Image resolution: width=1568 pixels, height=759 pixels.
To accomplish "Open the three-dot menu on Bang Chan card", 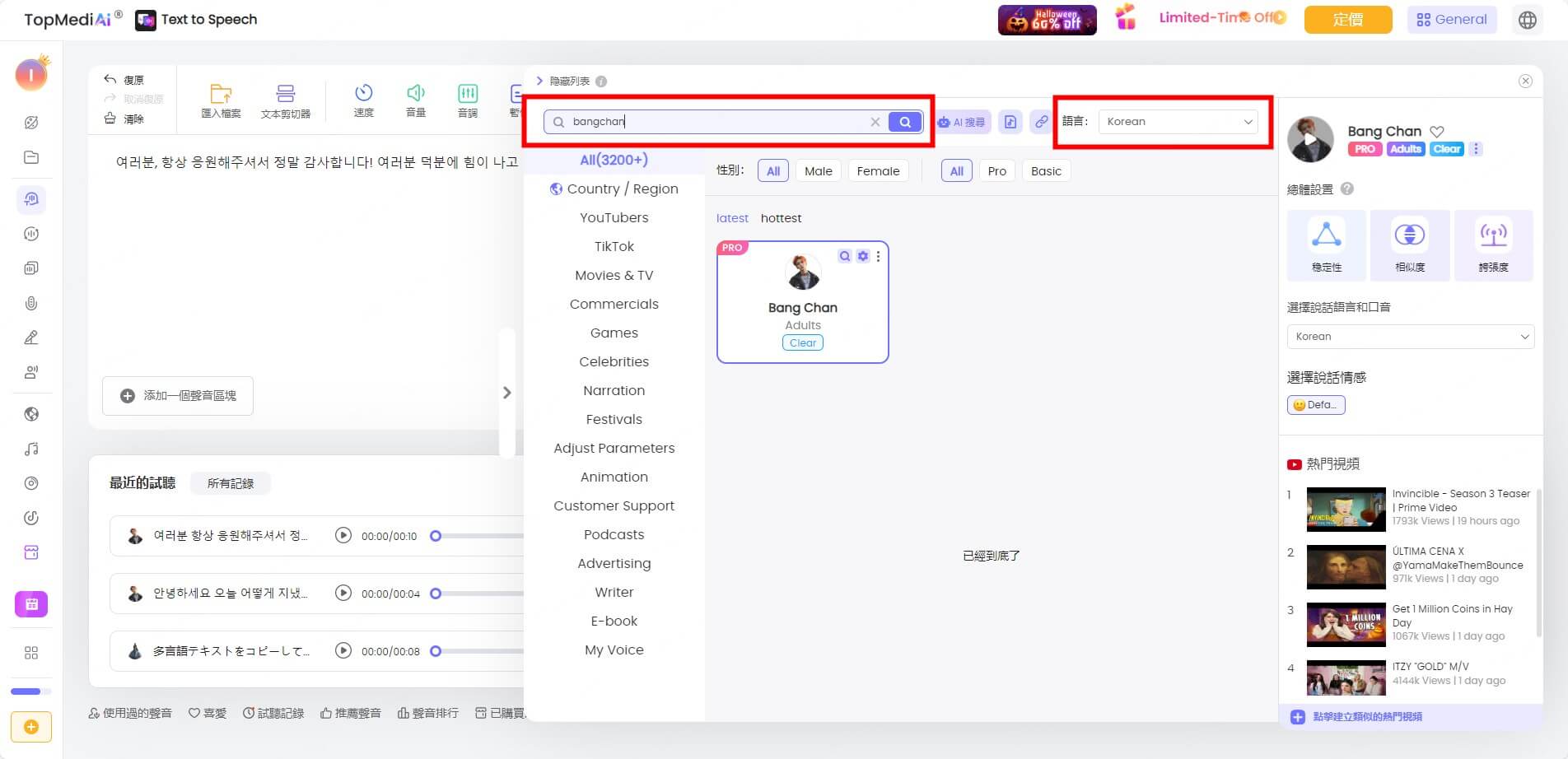I will tap(879, 256).
